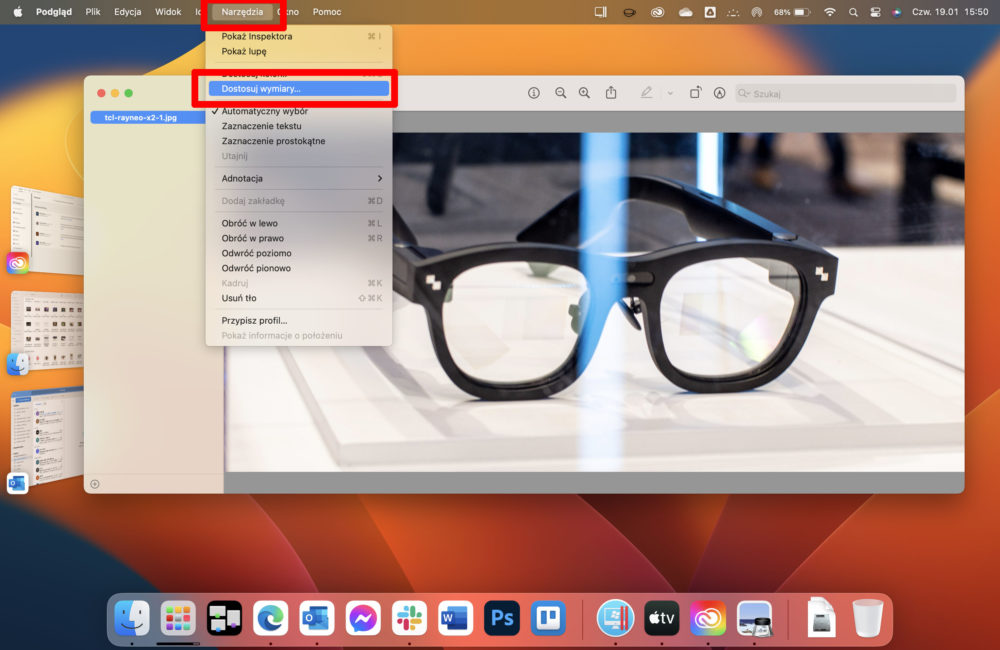Choose Odwróć poziomo
This screenshot has height=650, width=1000.
(298, 253)
